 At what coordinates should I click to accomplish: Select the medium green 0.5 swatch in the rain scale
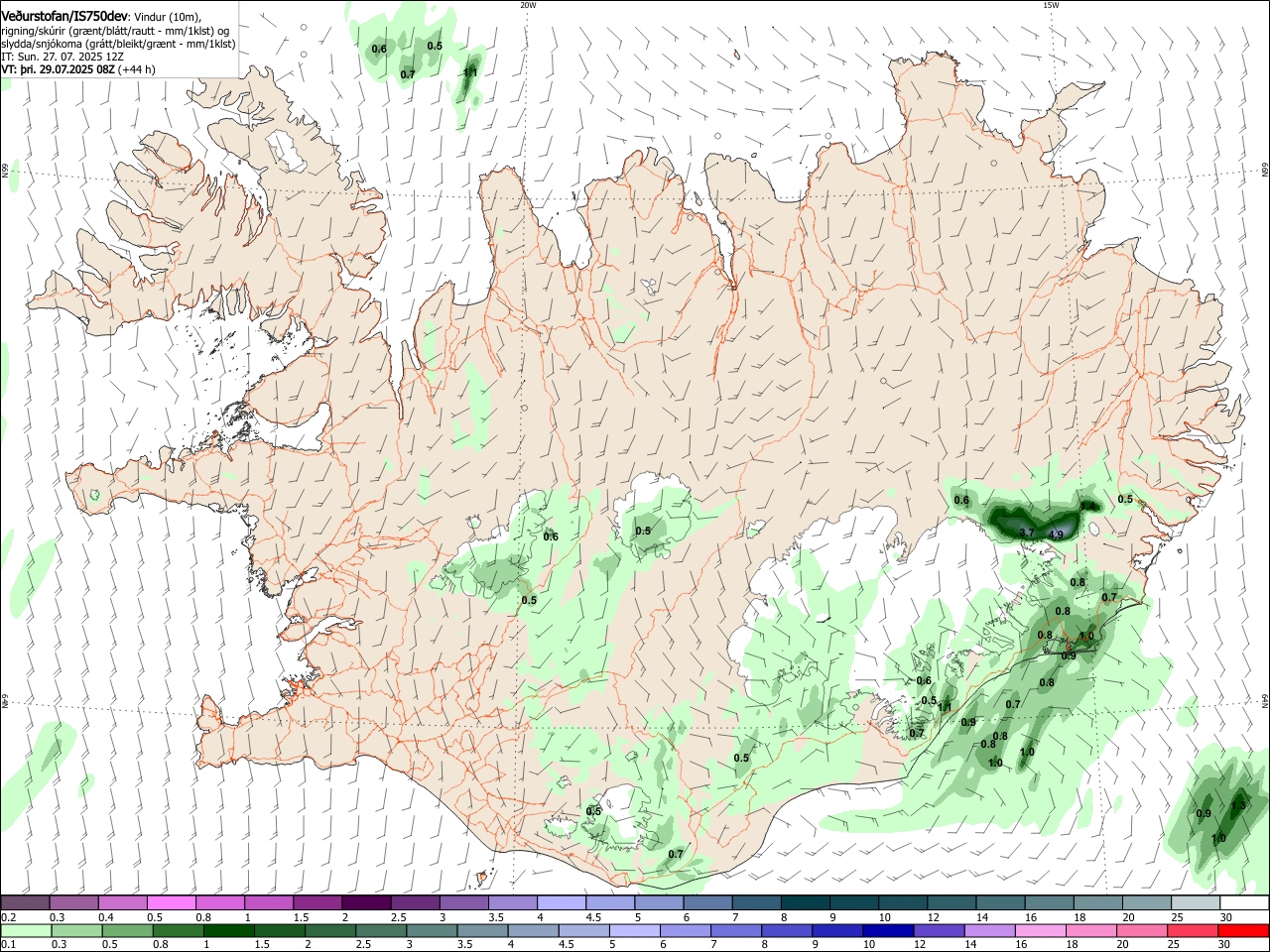pos(128,930)
